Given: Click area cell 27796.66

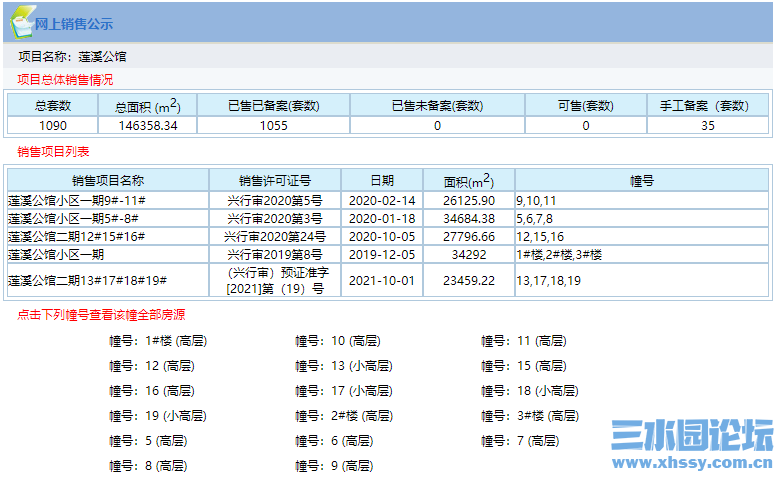Looking at the screenshot, I should coord(469,237).
